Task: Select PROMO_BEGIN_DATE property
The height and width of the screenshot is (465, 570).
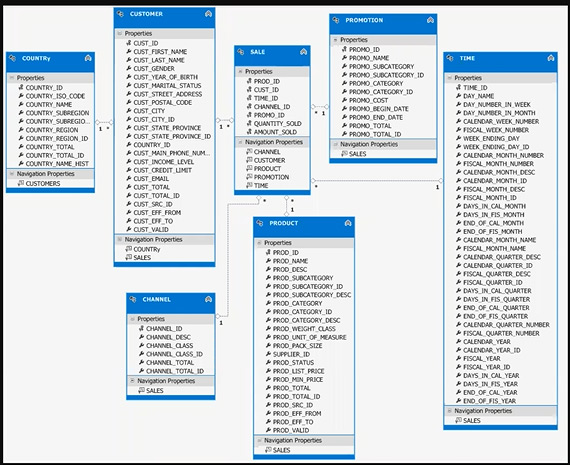Action: click(379, 109)
